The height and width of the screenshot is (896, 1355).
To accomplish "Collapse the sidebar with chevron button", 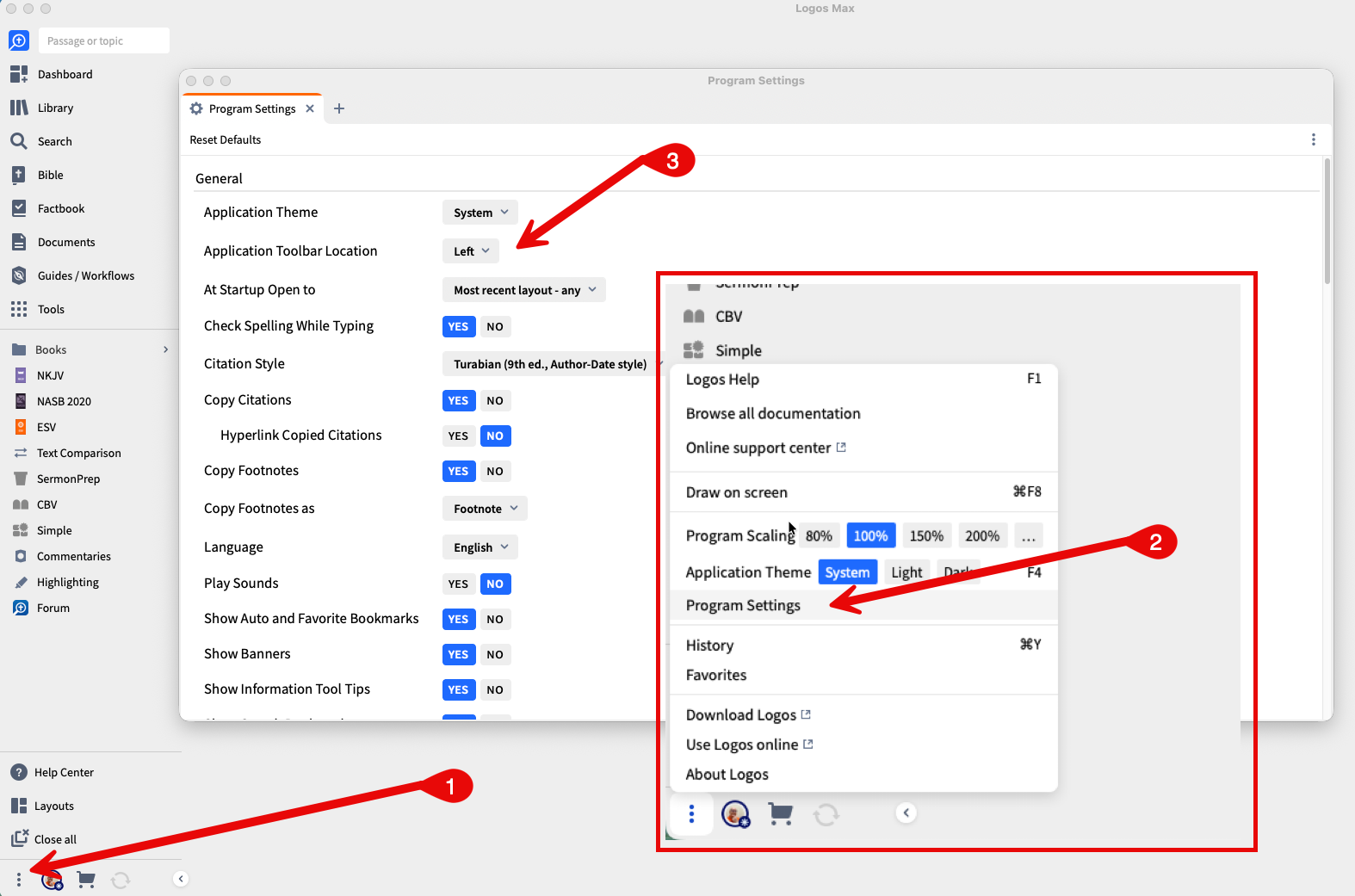I will (181, 879).
